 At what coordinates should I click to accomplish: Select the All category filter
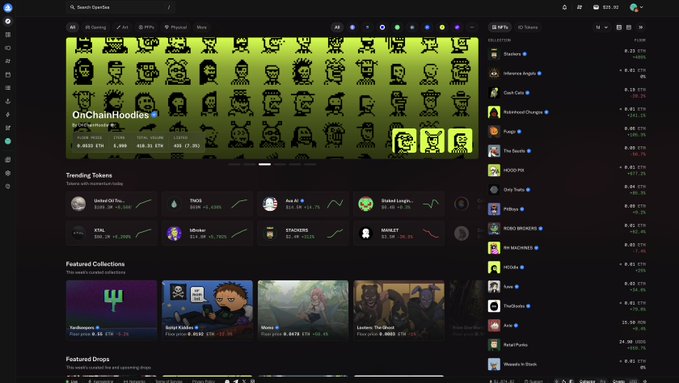72,27
